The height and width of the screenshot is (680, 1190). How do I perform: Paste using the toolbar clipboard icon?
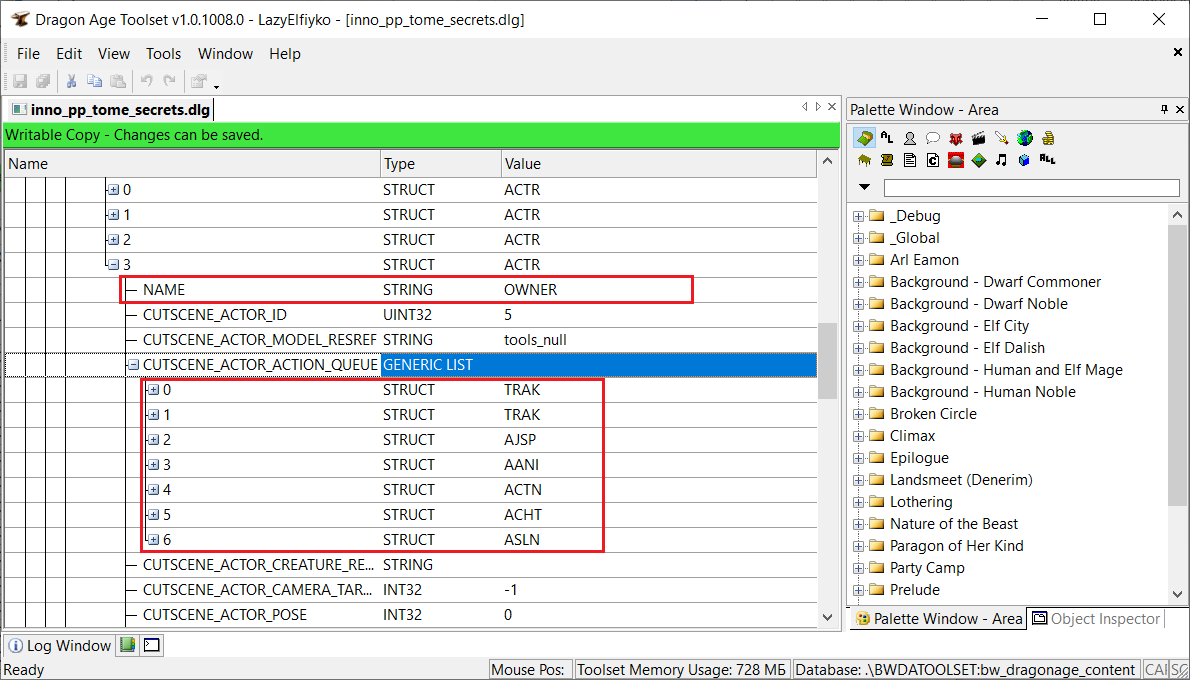[x=118, y=80]
